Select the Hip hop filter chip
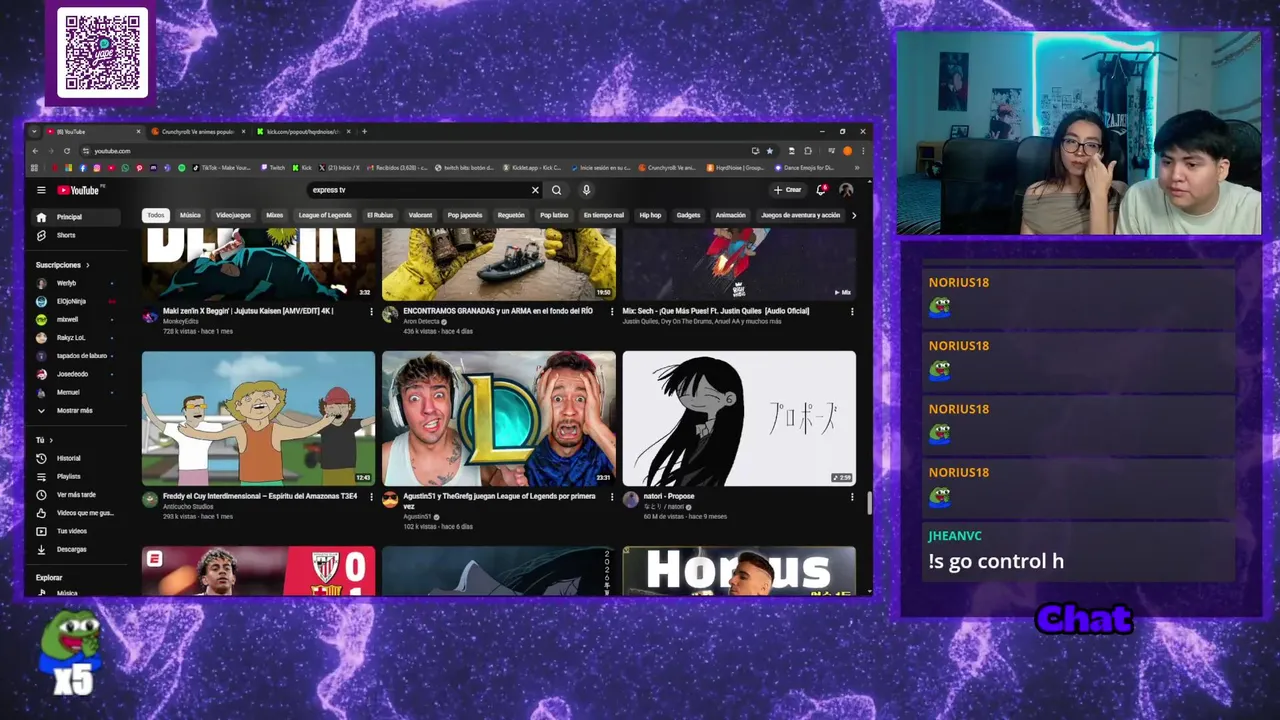 (x=650, y=215)
